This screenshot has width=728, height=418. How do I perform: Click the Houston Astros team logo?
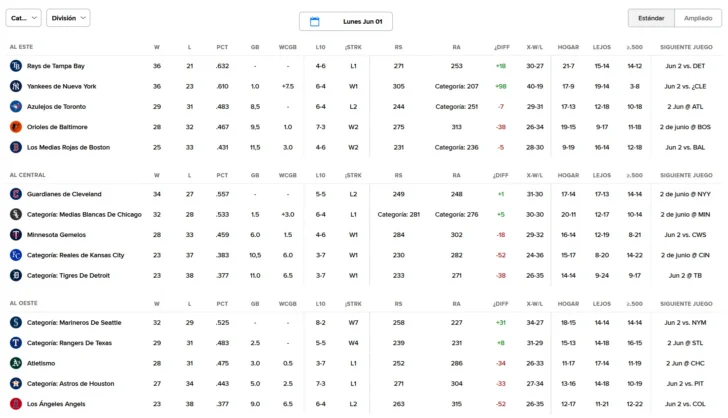16,384
